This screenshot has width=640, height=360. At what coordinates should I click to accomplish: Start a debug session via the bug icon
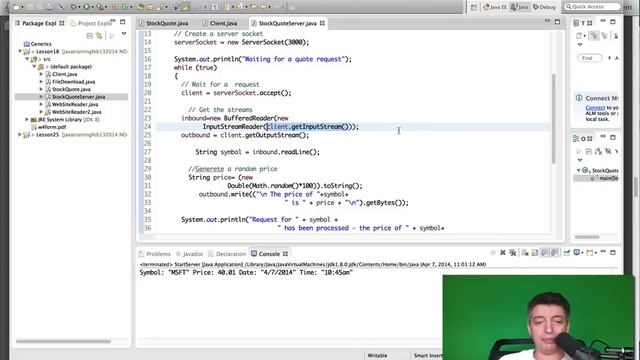coord(74,7)
